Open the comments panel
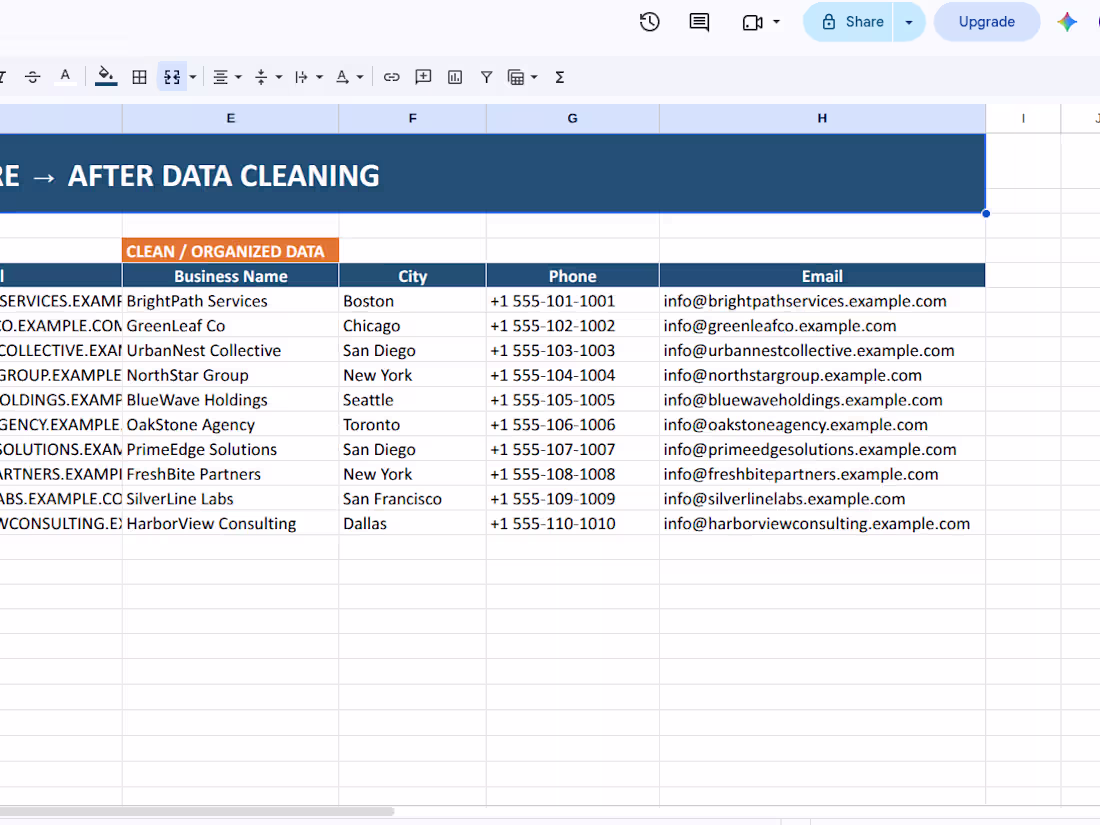The width and height of the screenshot is (1100, 825). pos(699,22)
